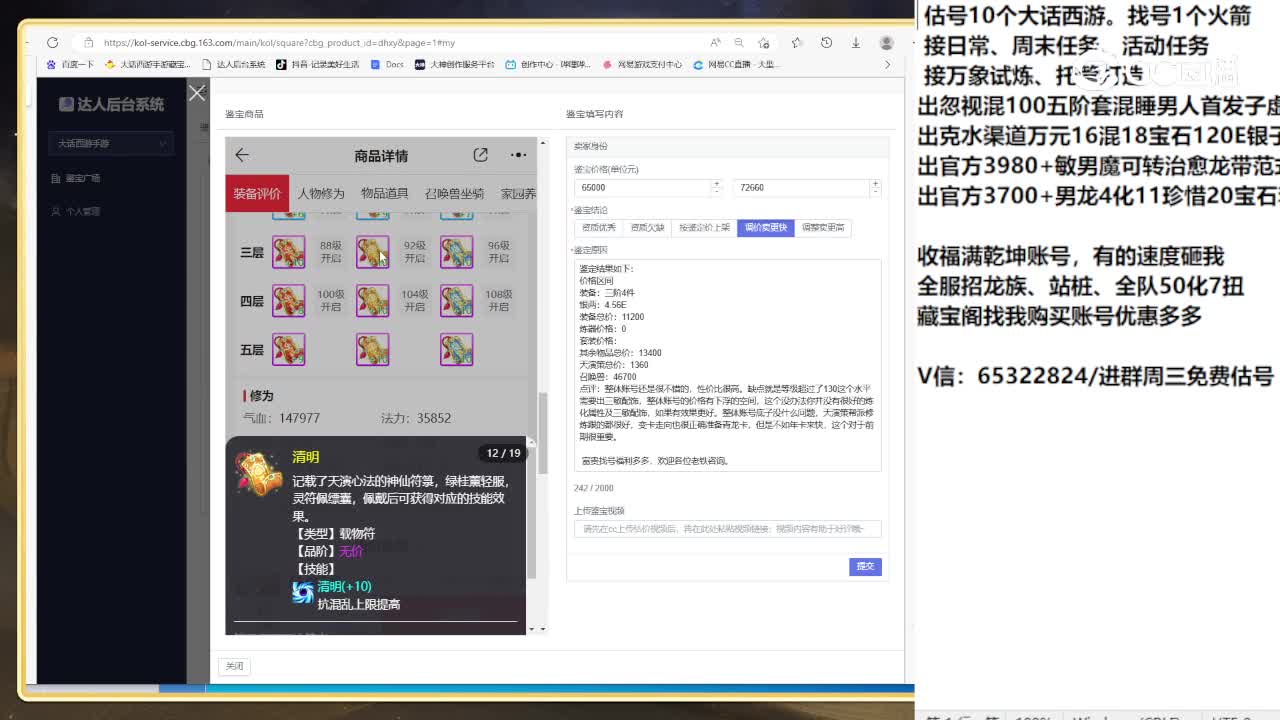Switch to 召唤兽坐骑 tab
1280x720 pixels.
click(x=454, y=193)
